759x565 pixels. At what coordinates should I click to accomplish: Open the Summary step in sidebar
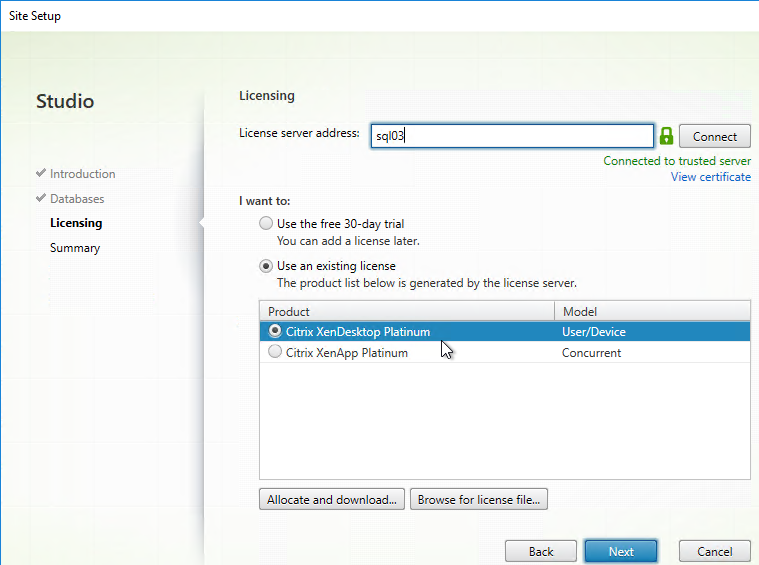75,248
